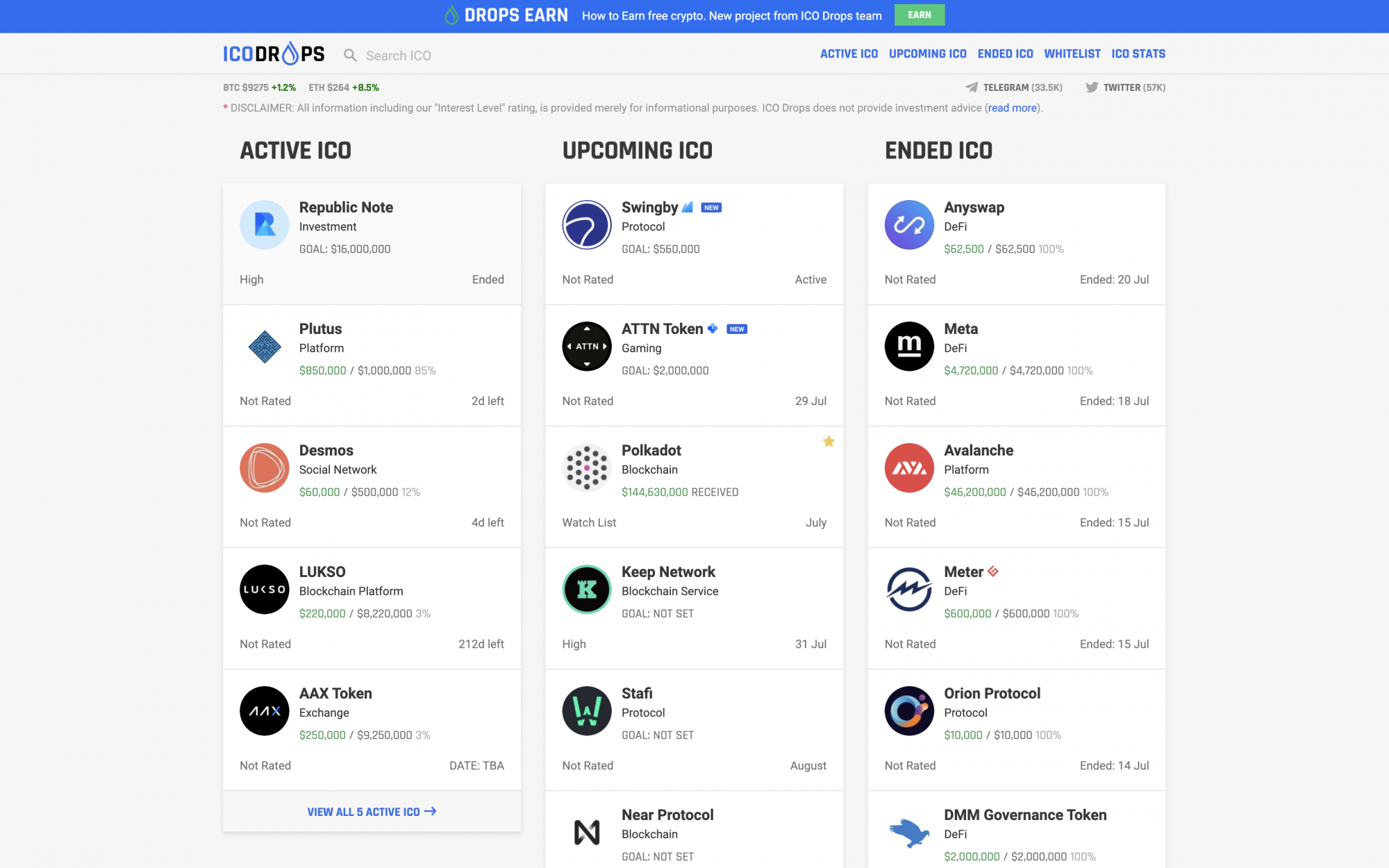This screenshot has width=1389, height=868.
Task: Open the Polkadot dotted logo
Action: 587,468
